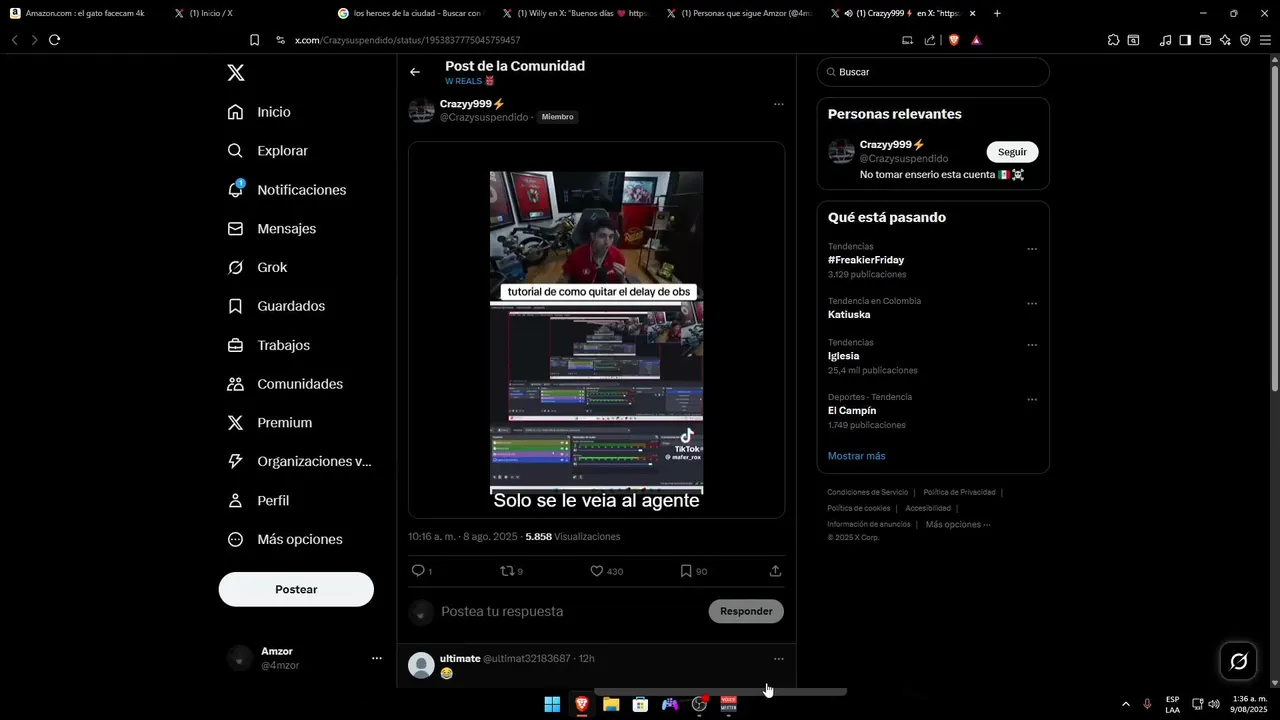Click bookmark icon in address bar
1280x720 pixels.
click(x=254, y=40)
